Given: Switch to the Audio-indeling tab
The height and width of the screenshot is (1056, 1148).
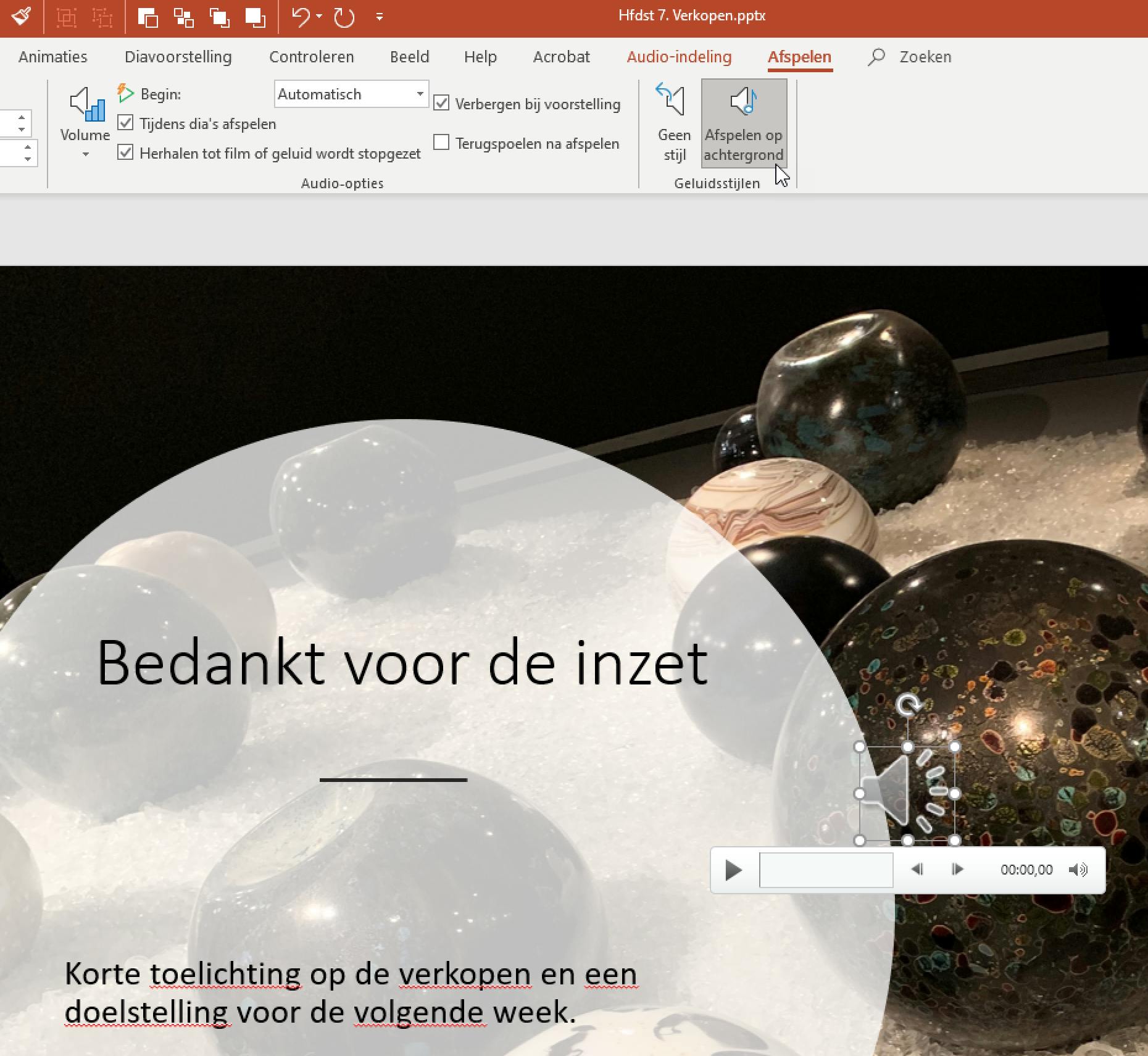Looking at the screenshot, I should [x=679, y=57].
